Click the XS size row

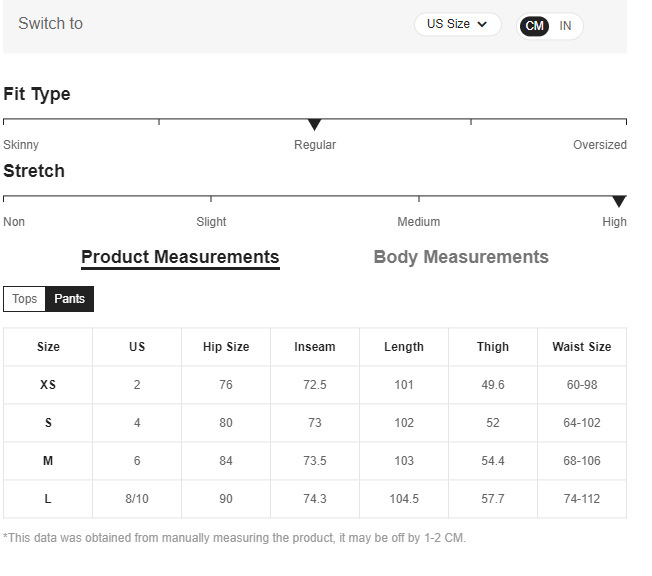(48, 385)
